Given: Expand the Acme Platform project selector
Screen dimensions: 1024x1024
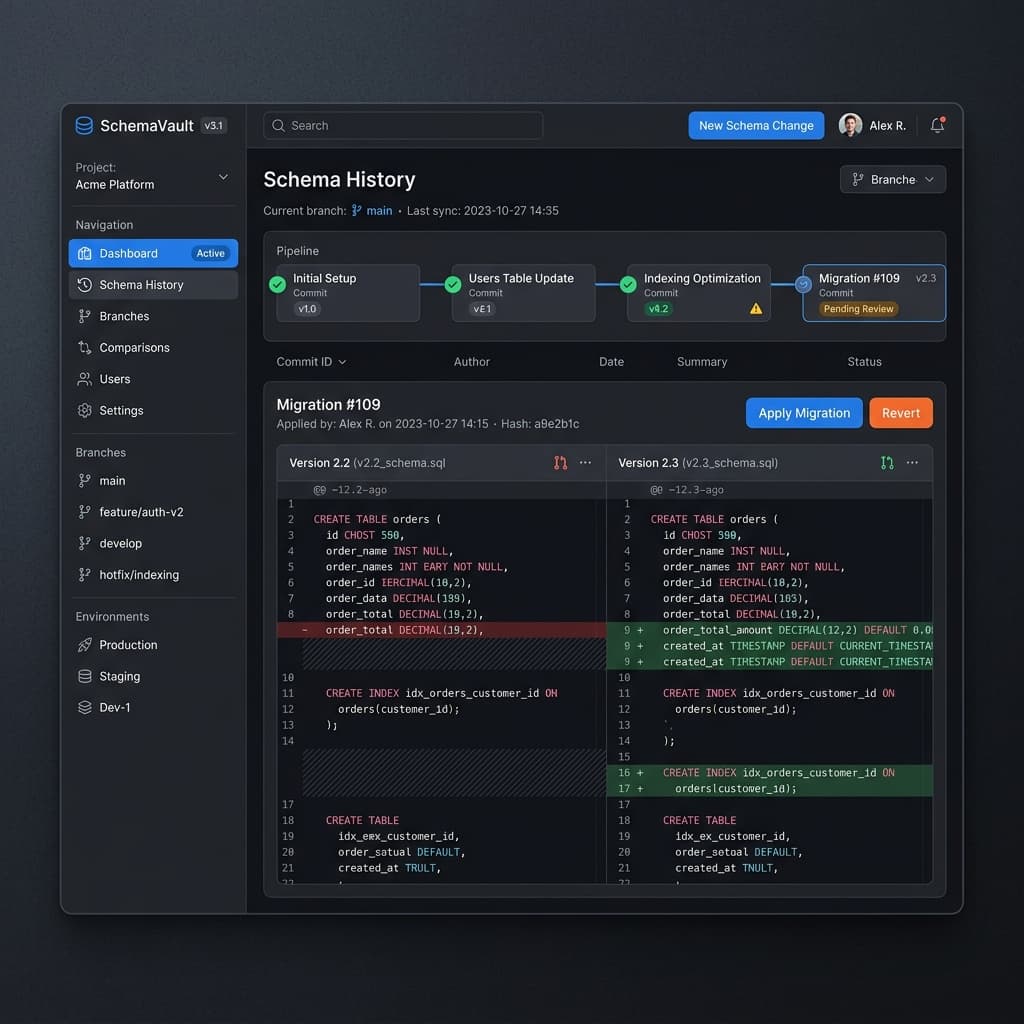Looking at the screenshot, I should tap(223, 177).
